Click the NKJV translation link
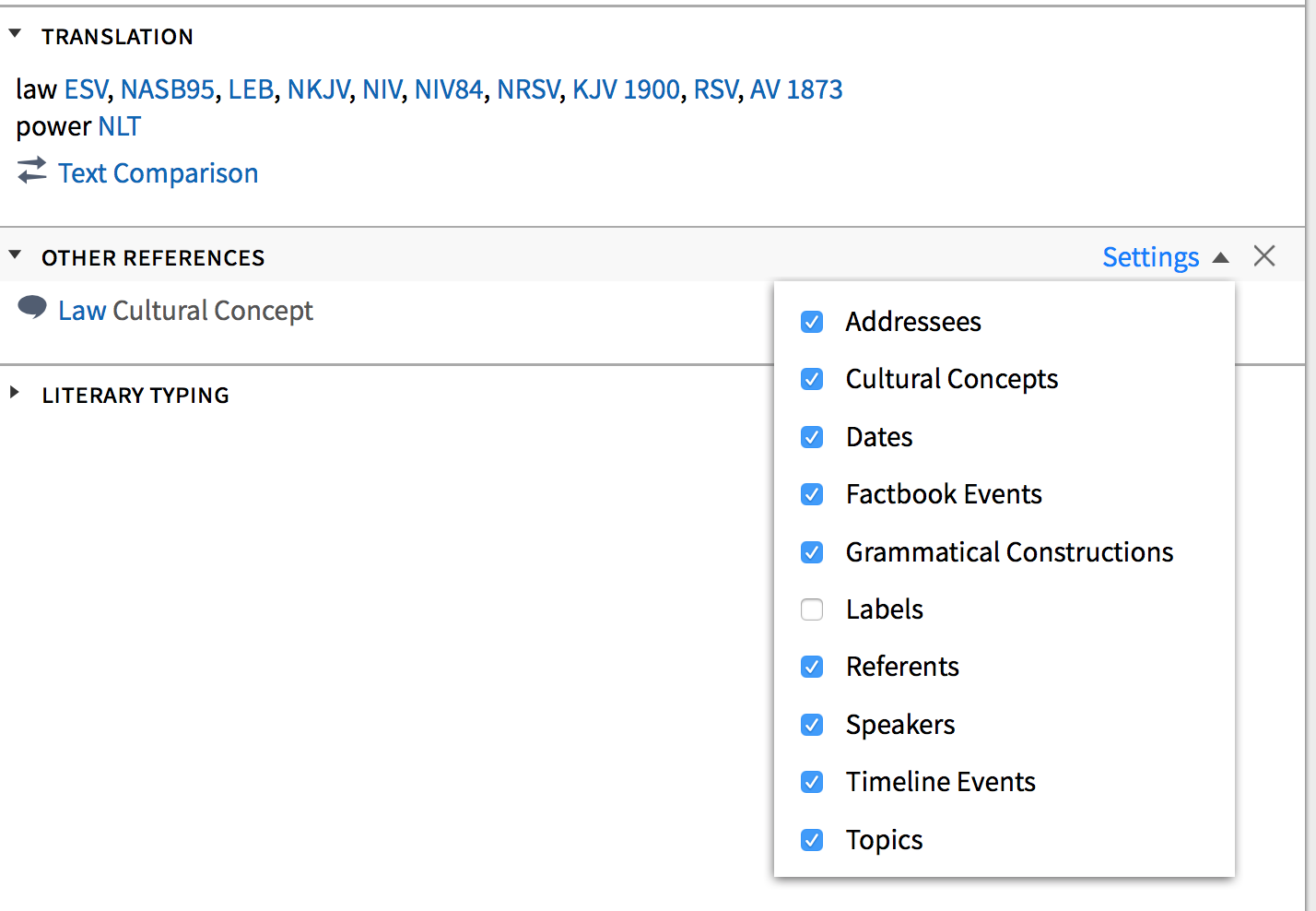 pyautogui.click(x=318, y=89)
